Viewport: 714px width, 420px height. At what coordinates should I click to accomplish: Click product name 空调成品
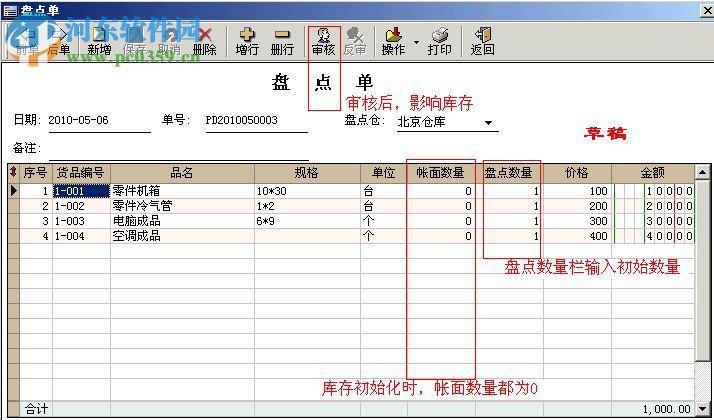tap(137, 236)
